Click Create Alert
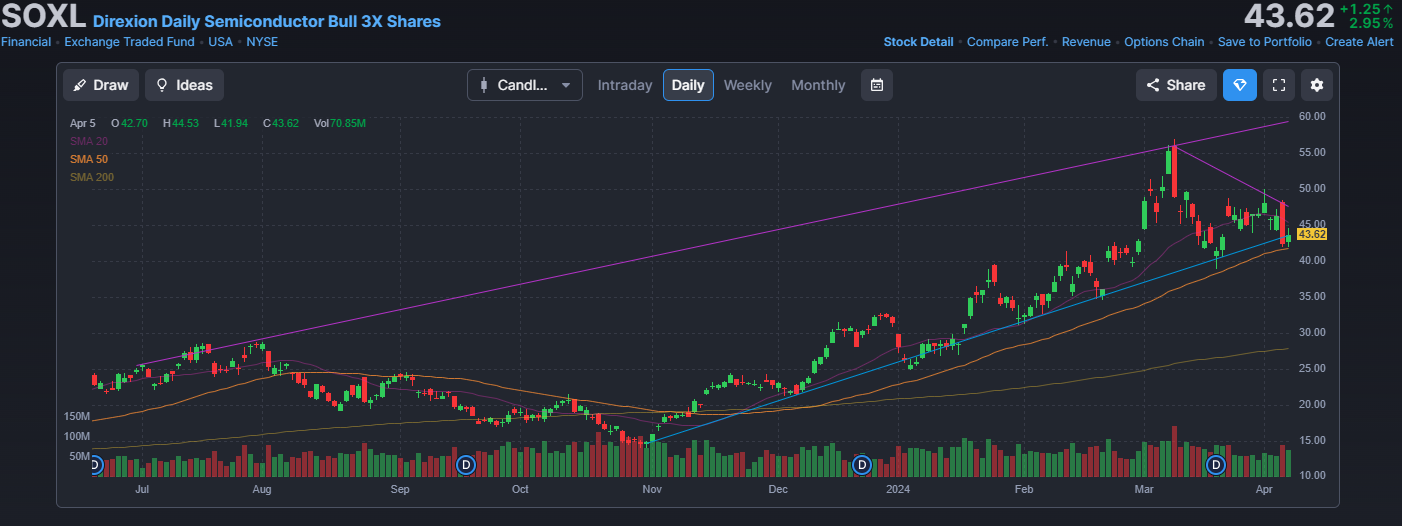 pyautogui.click(x=1359, y=42)
